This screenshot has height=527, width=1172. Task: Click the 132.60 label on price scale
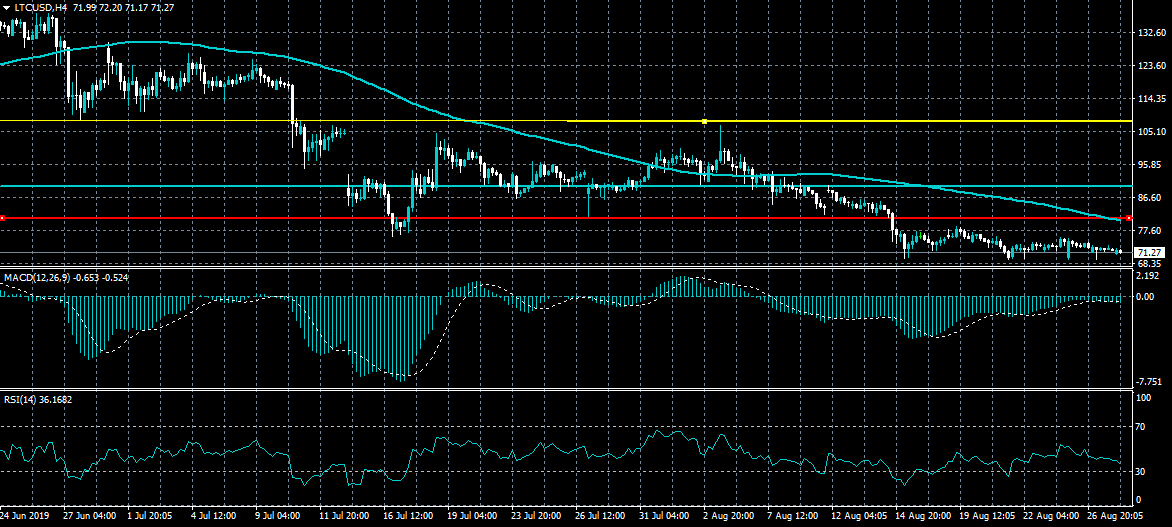(x=1153, y=33)
